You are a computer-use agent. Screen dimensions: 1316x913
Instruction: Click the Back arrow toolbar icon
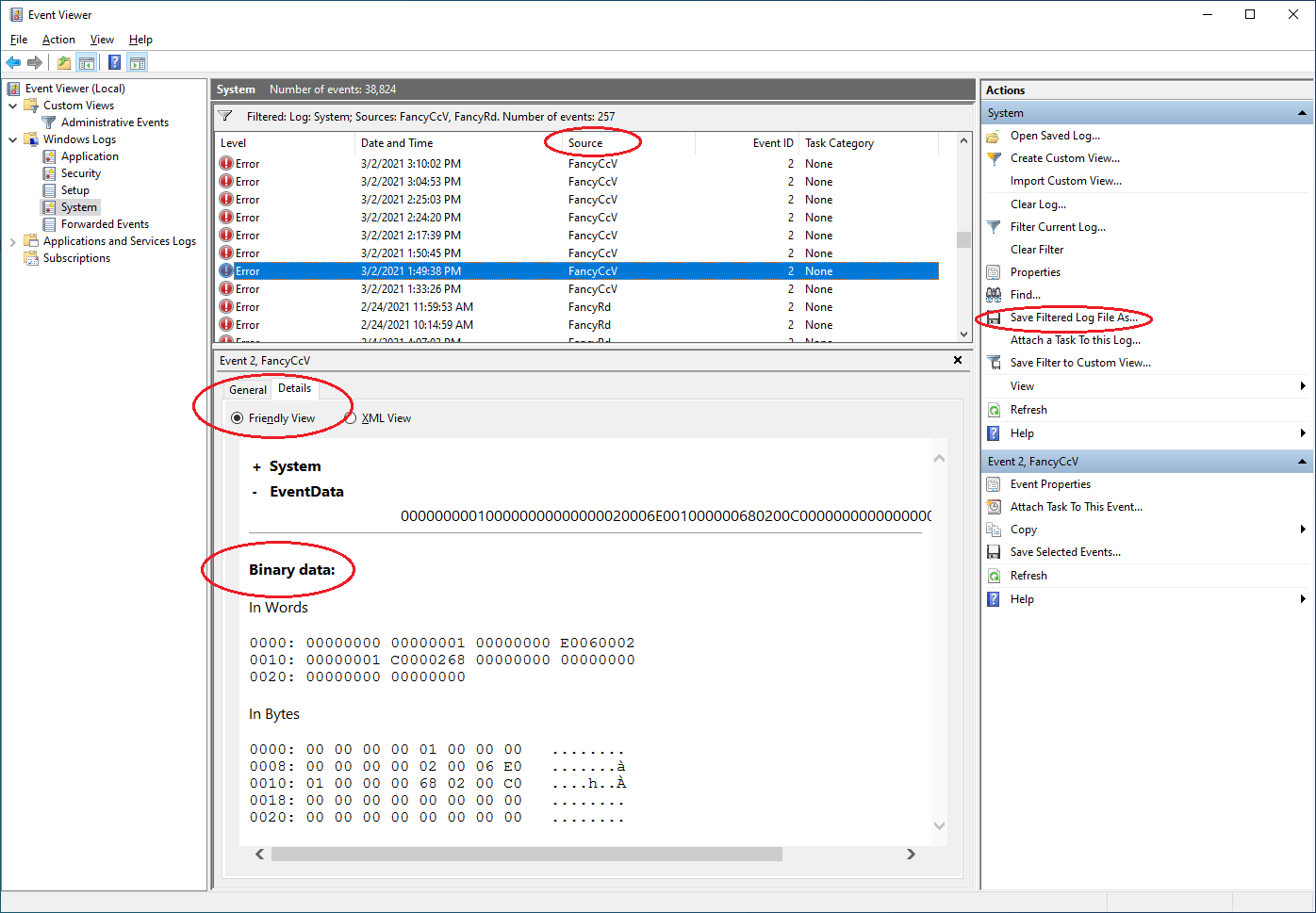(13, 62)
